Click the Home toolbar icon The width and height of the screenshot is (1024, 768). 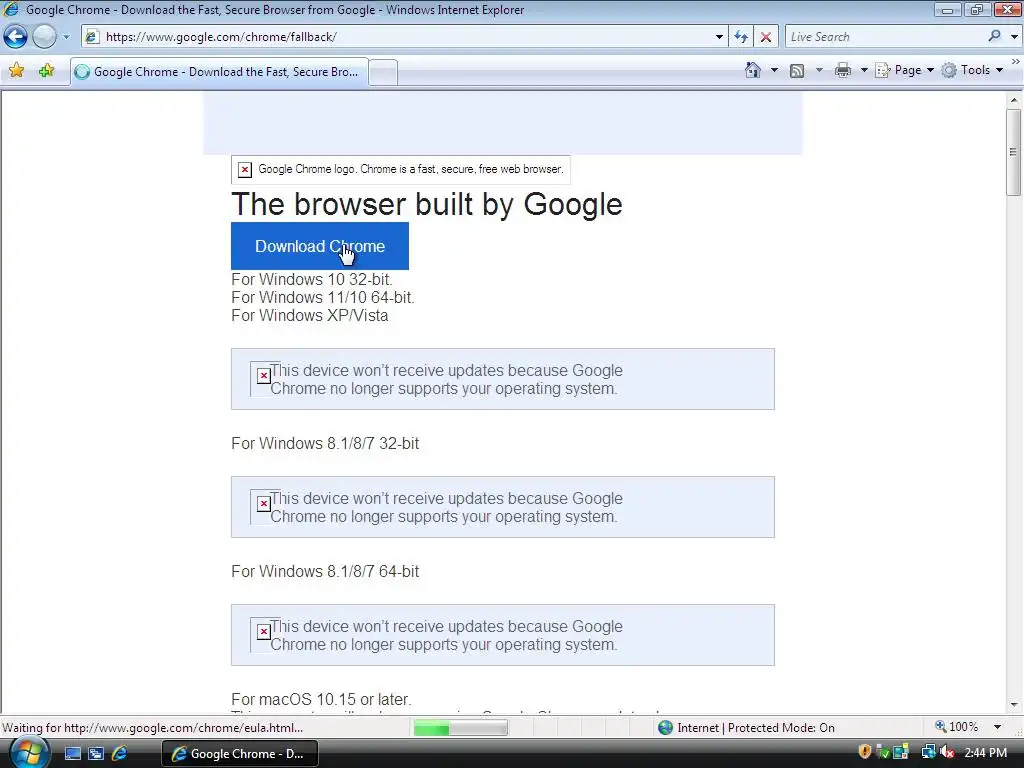(753, 71)
